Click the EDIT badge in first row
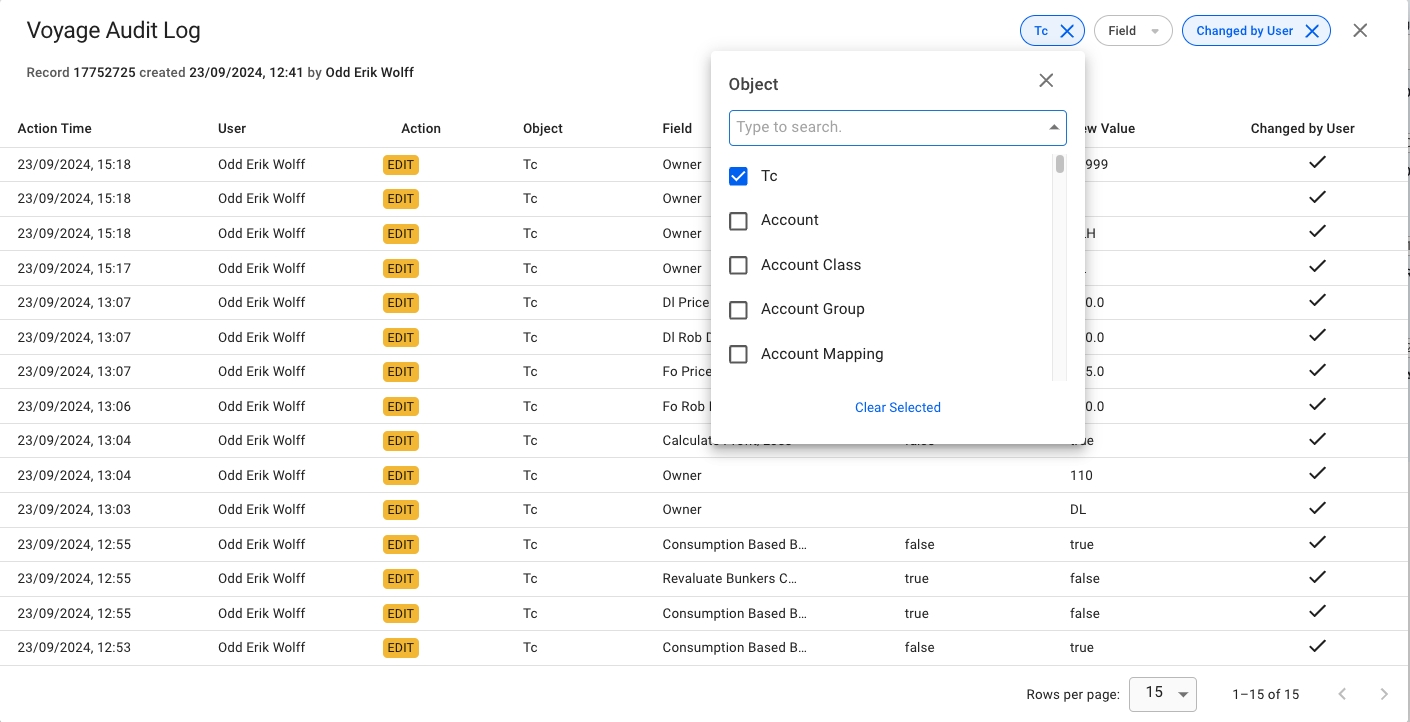 [x=400, y=165]
